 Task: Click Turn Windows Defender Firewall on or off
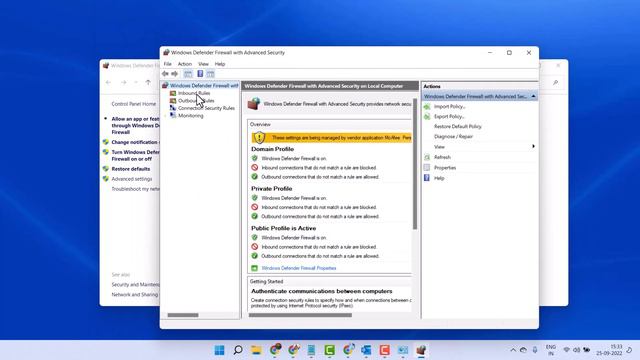[x=135, y=156]
